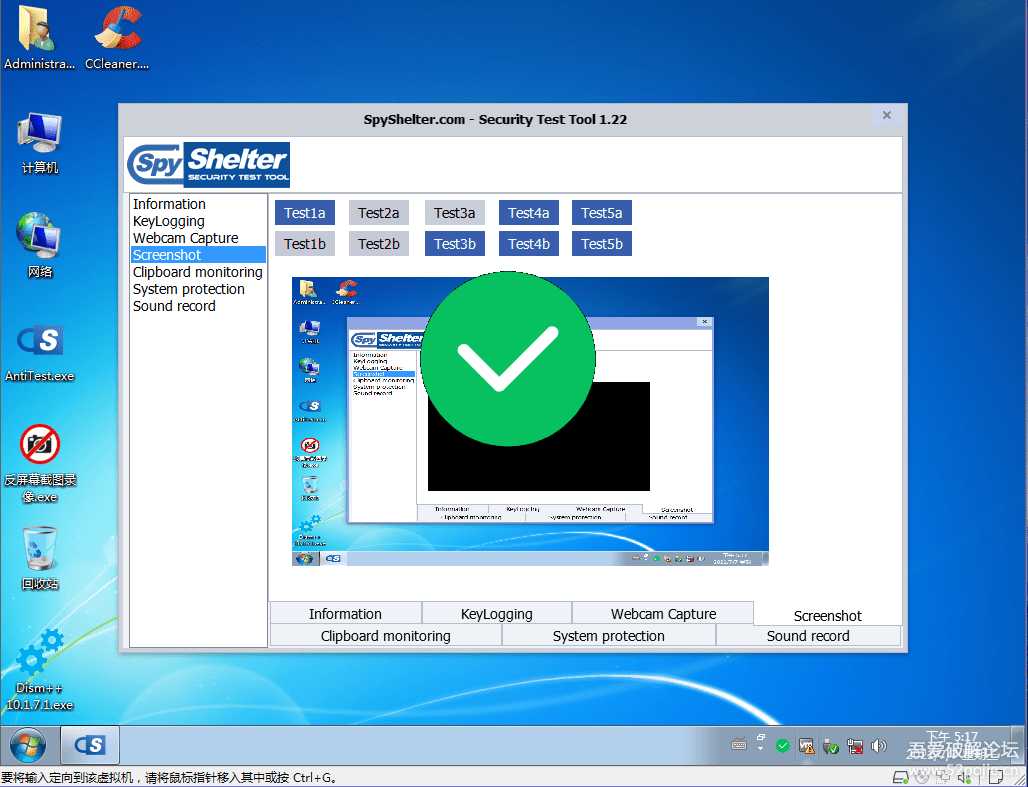
Task: Click the anti-screenshot recorder exe icon
Action: click(x=40, y=445)
